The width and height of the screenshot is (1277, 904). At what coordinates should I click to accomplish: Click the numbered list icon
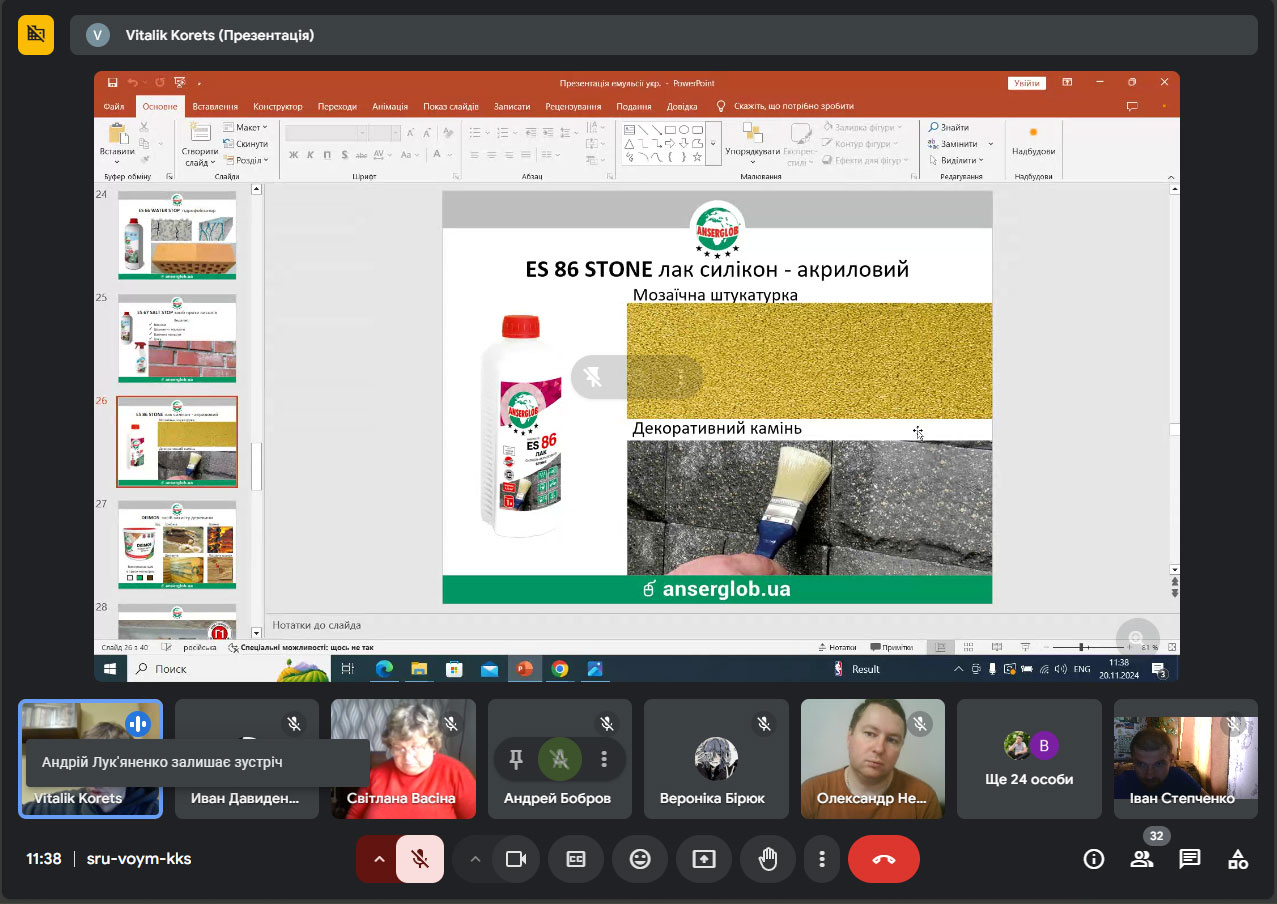pos(503,133)
